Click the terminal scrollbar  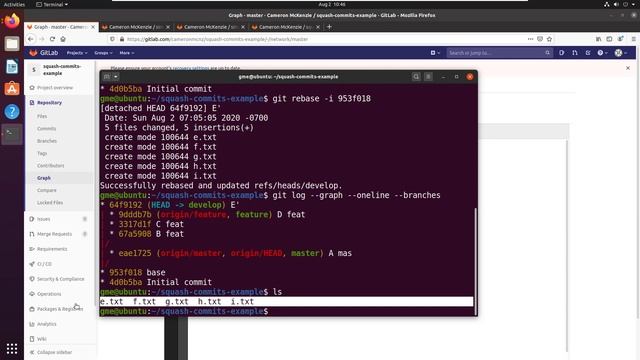[475, 261]
